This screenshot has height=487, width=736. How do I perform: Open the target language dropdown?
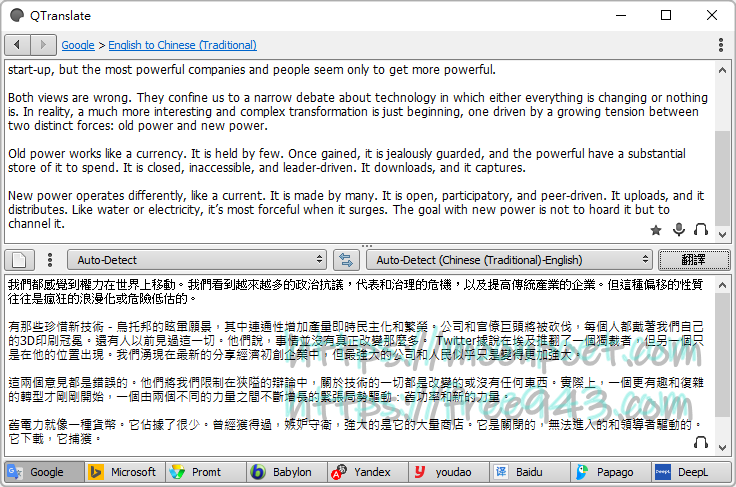tap(509, 260)
